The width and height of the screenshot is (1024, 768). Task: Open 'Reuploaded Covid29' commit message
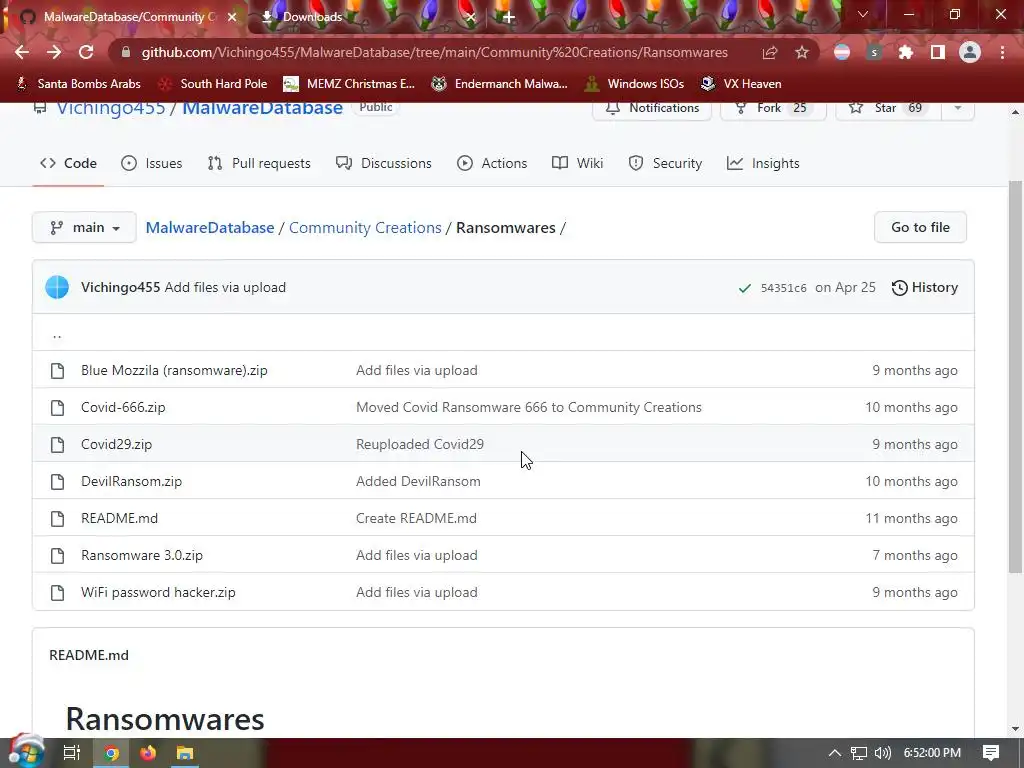click(x=420, y=444)
